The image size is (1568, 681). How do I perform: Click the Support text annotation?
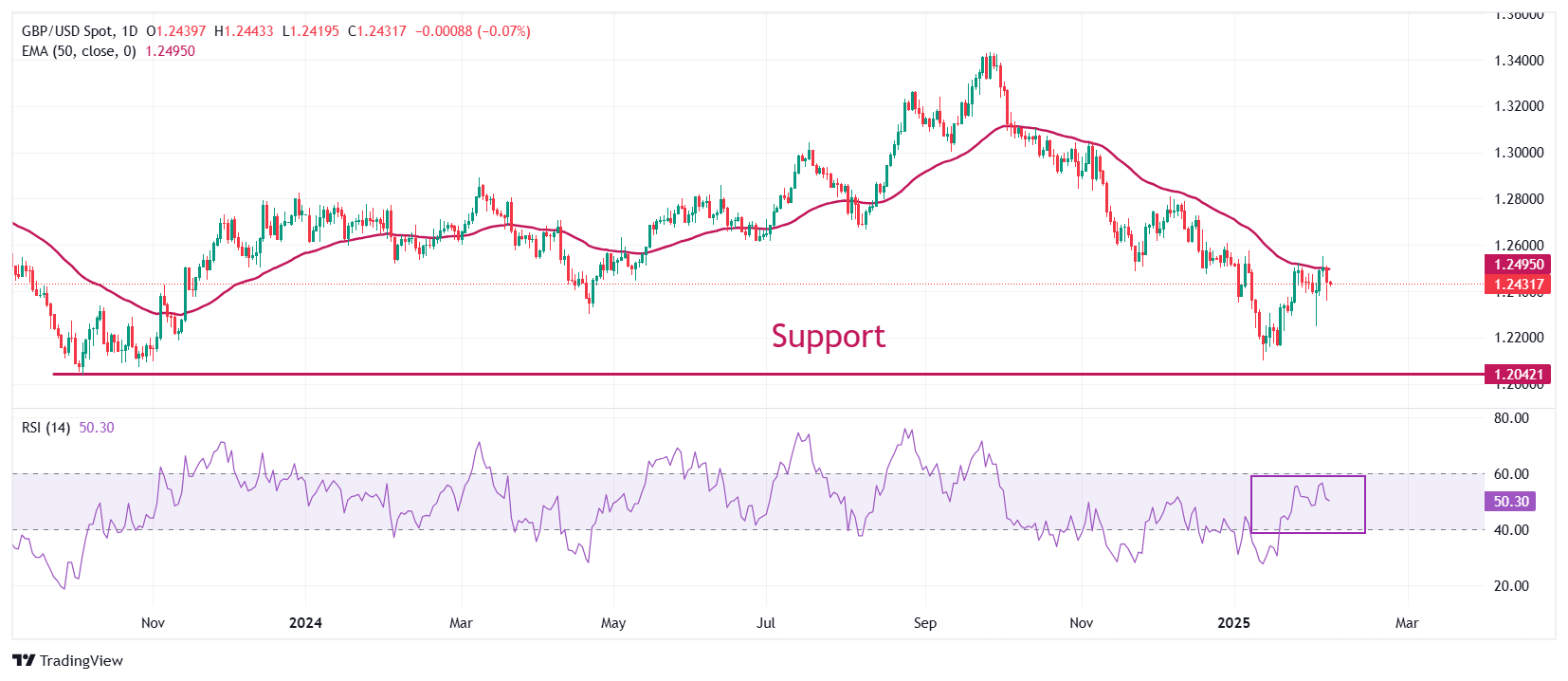click(x=828, y=336)
